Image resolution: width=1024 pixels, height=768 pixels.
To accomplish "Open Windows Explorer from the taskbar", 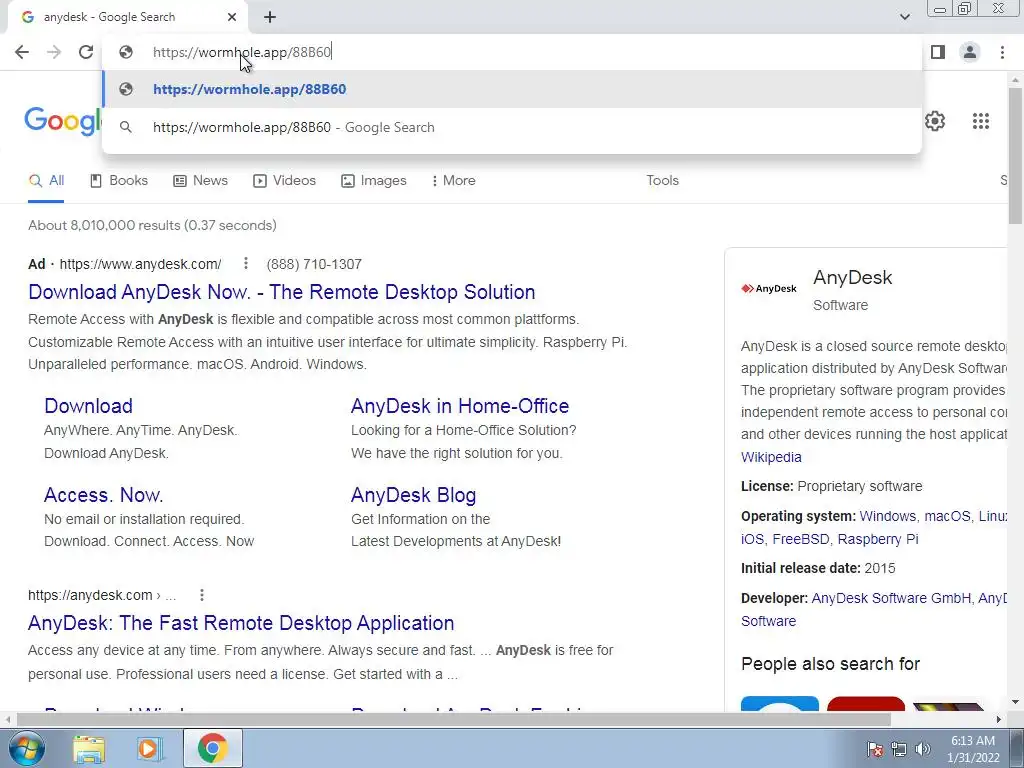I will click(89, 749).
